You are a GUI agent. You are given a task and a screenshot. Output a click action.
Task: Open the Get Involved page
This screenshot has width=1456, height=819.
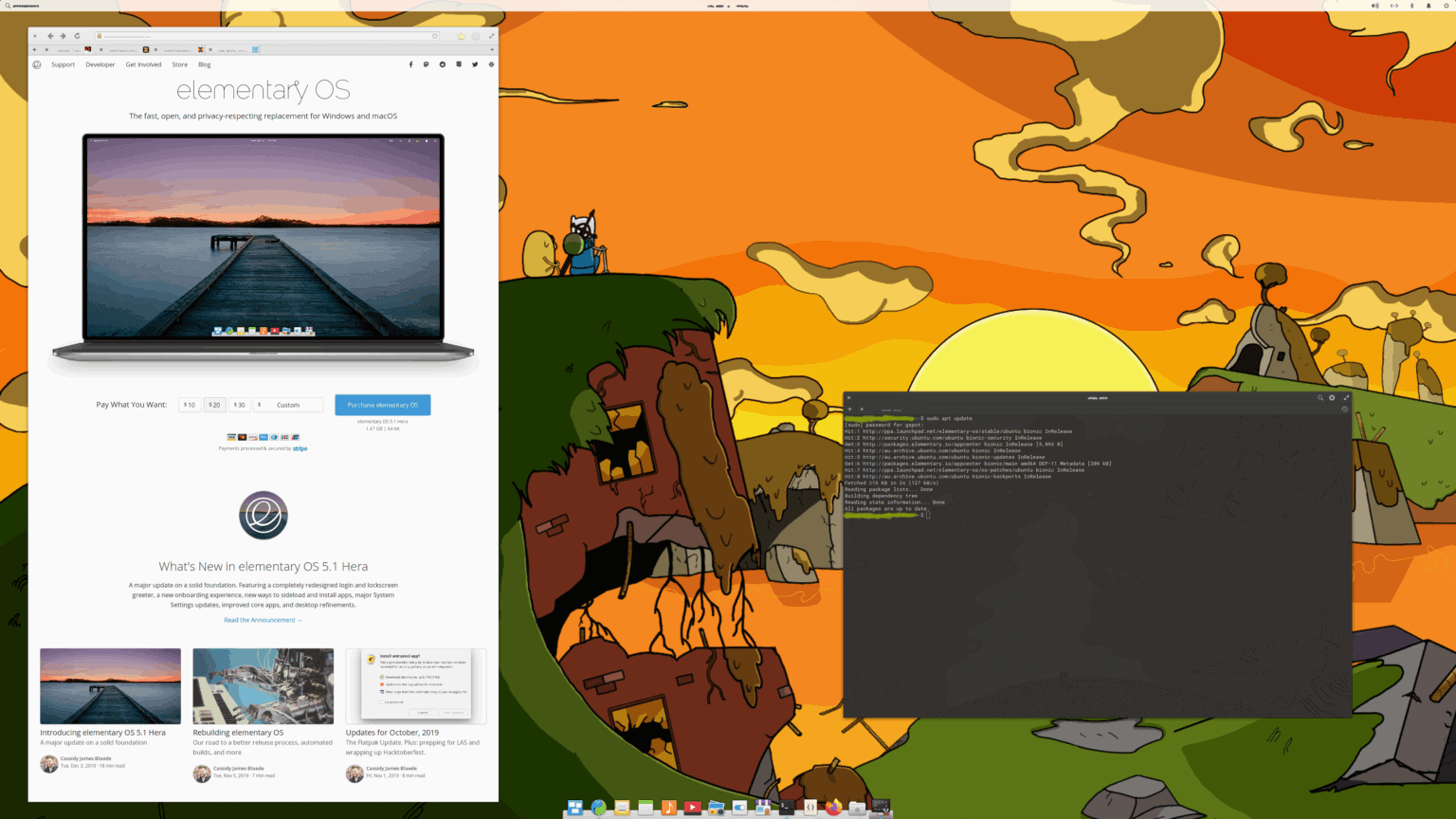144,64
